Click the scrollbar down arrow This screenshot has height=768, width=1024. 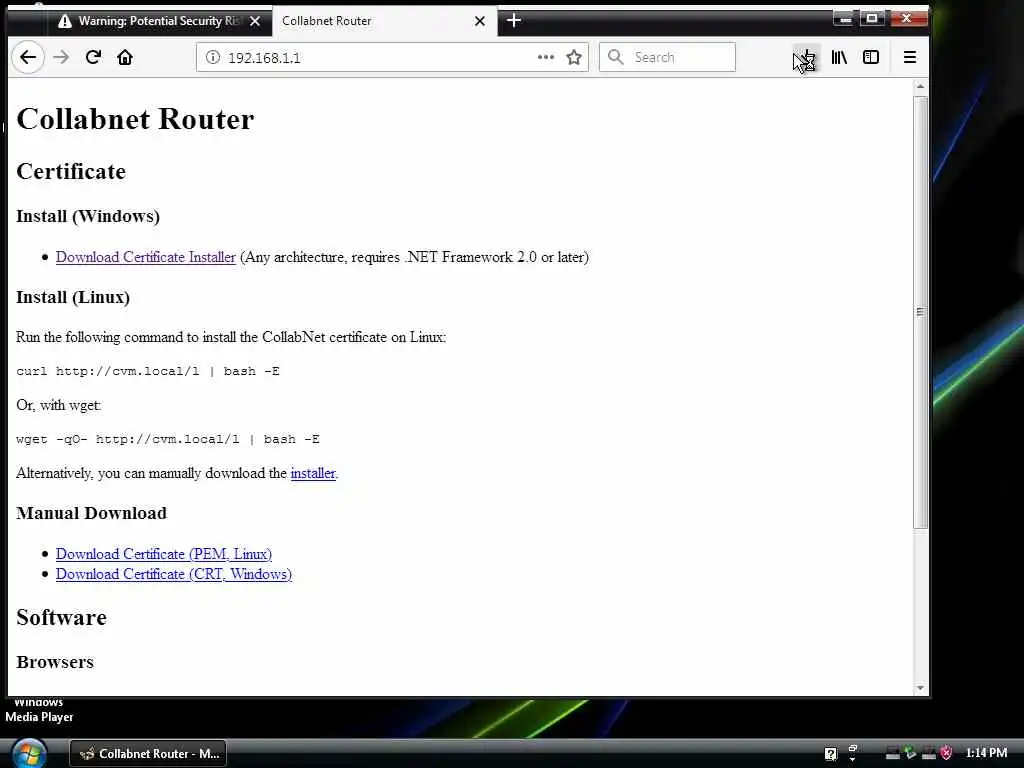coord(920,688)
